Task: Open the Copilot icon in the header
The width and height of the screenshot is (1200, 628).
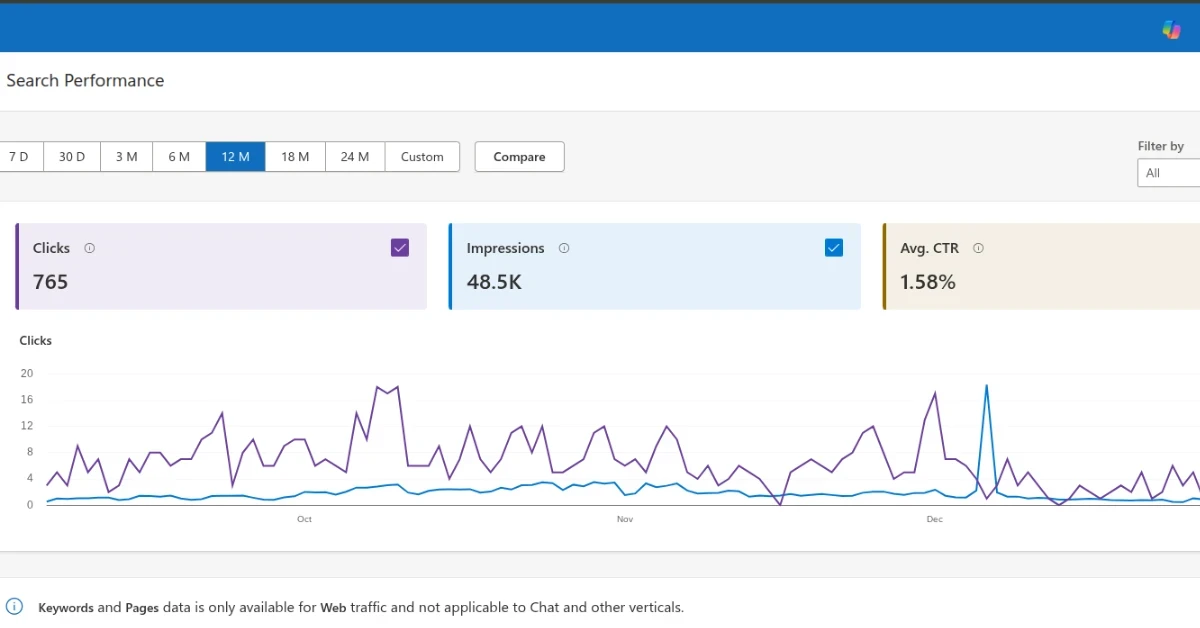Action: tap(1171, 29)
